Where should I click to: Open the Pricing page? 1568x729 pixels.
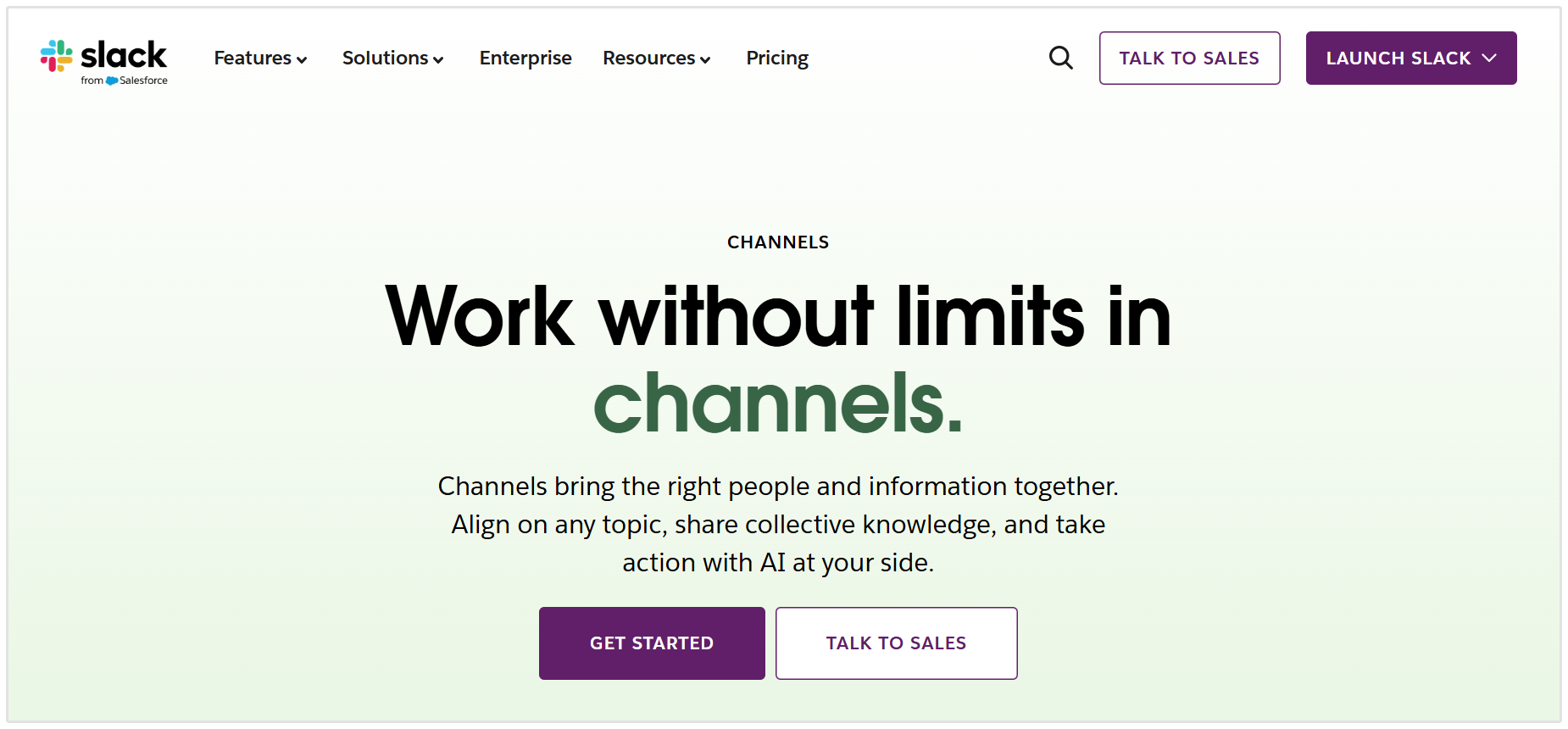point(777,58)
